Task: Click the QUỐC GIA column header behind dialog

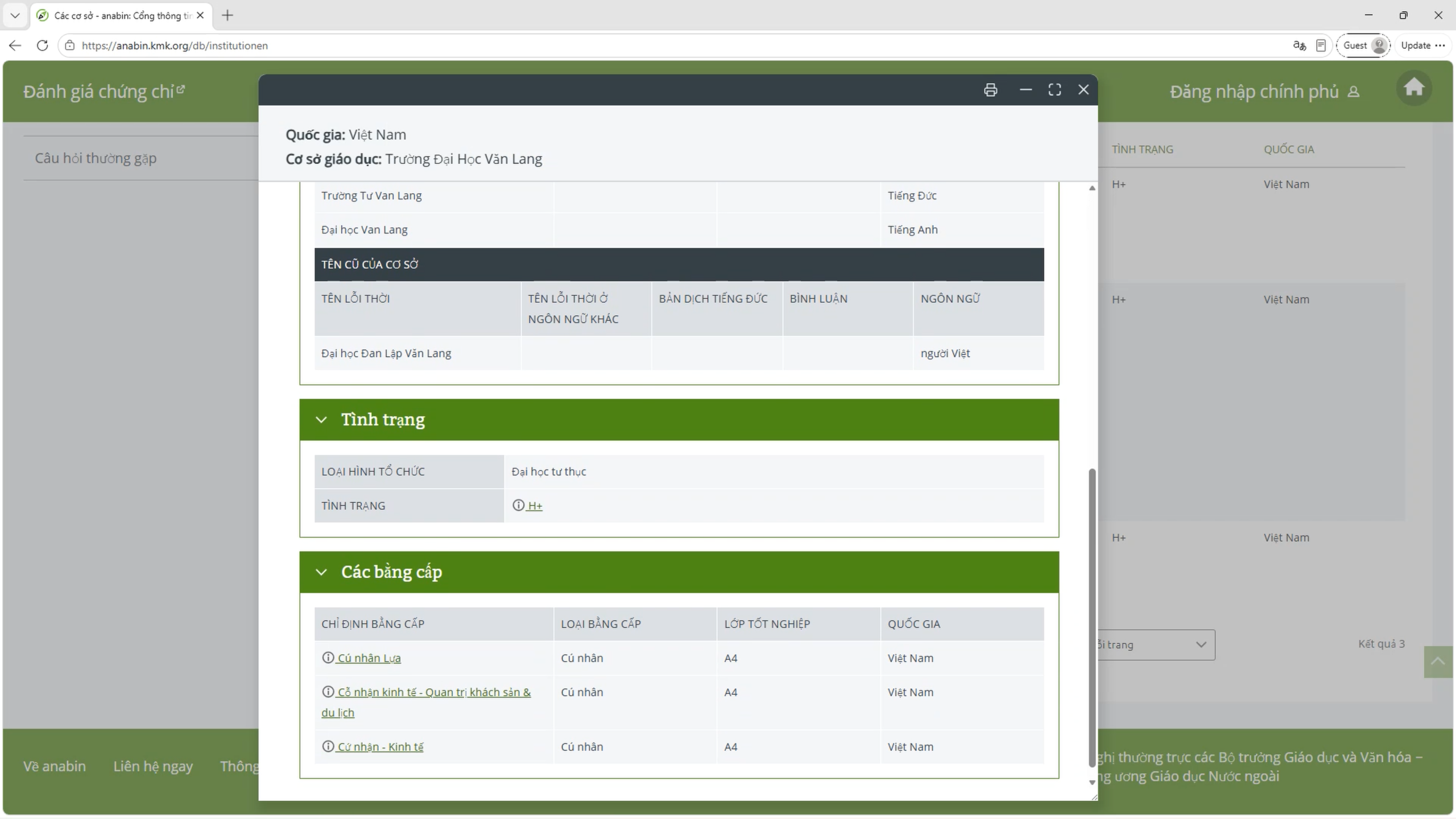Action: point(1289,150)
